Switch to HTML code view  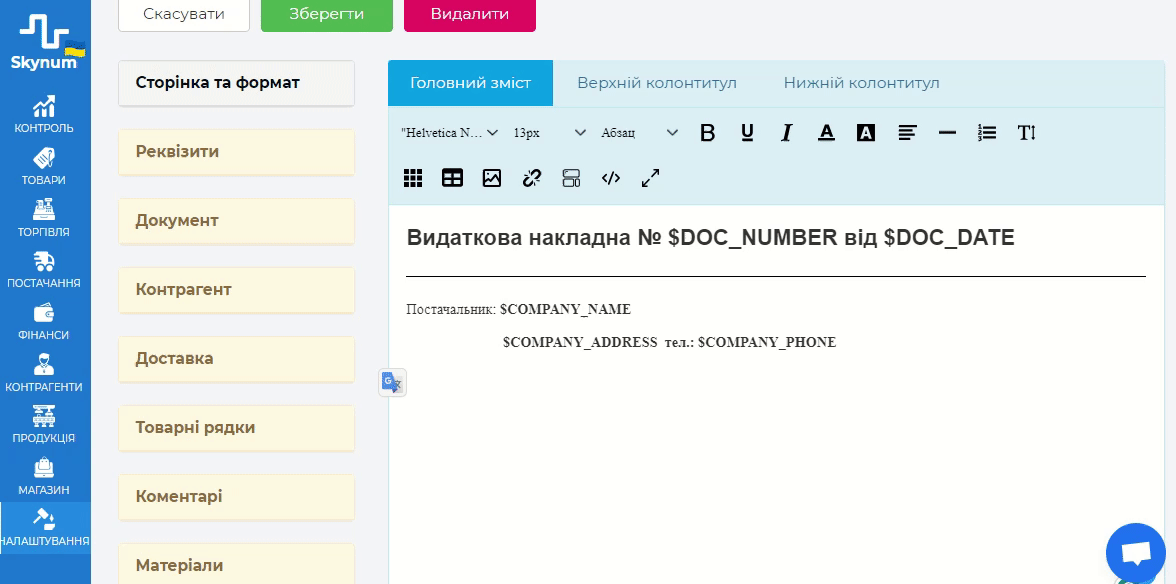tap(611, 178)
